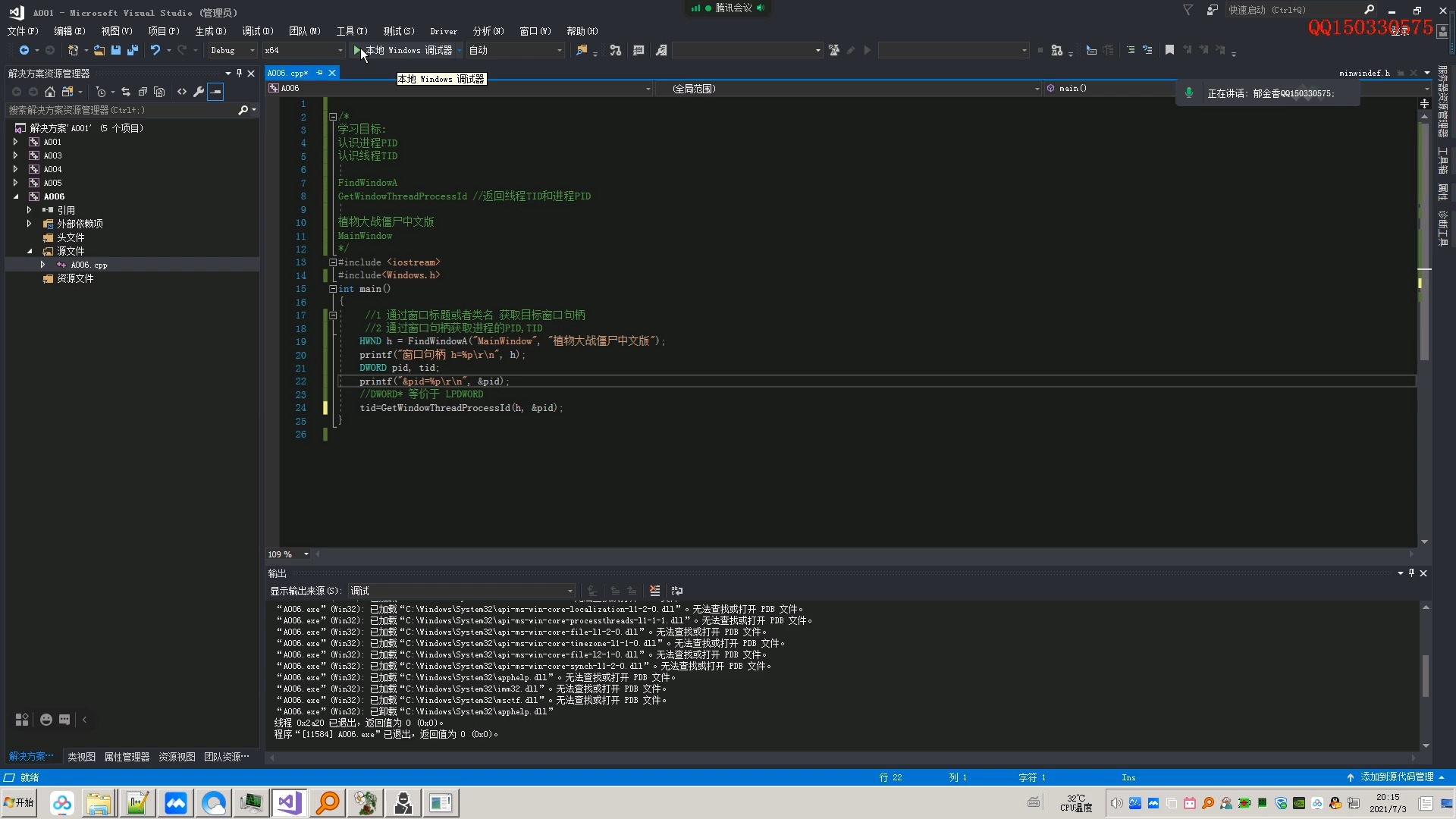Save all open files

[x=132, y=50]
